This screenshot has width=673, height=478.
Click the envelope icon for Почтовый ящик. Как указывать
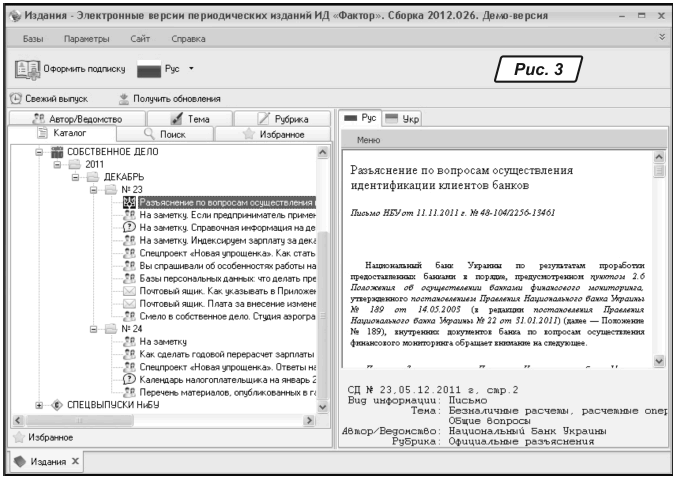(129, 291)
